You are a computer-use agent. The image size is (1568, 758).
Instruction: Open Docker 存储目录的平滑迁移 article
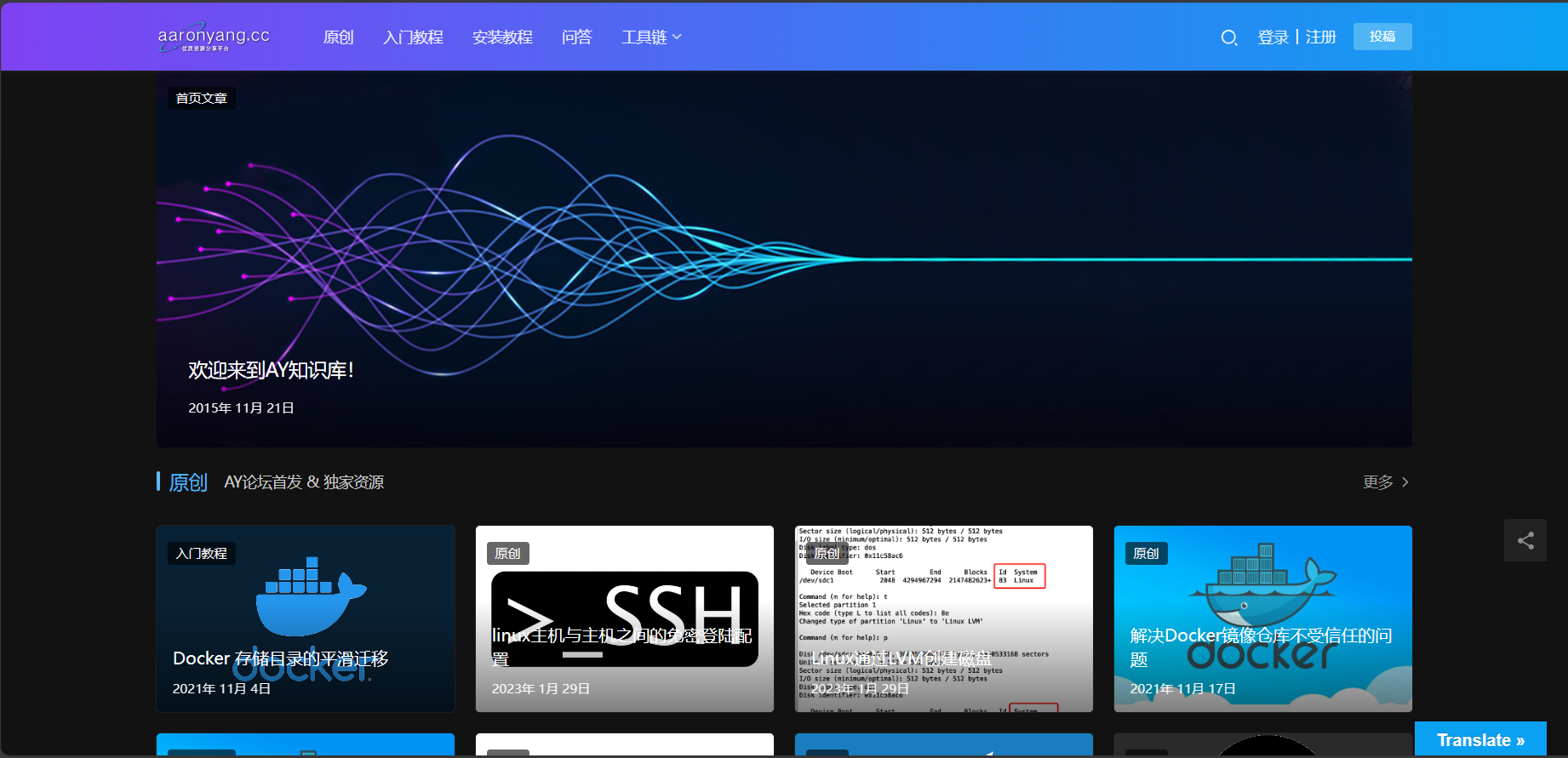280,658
